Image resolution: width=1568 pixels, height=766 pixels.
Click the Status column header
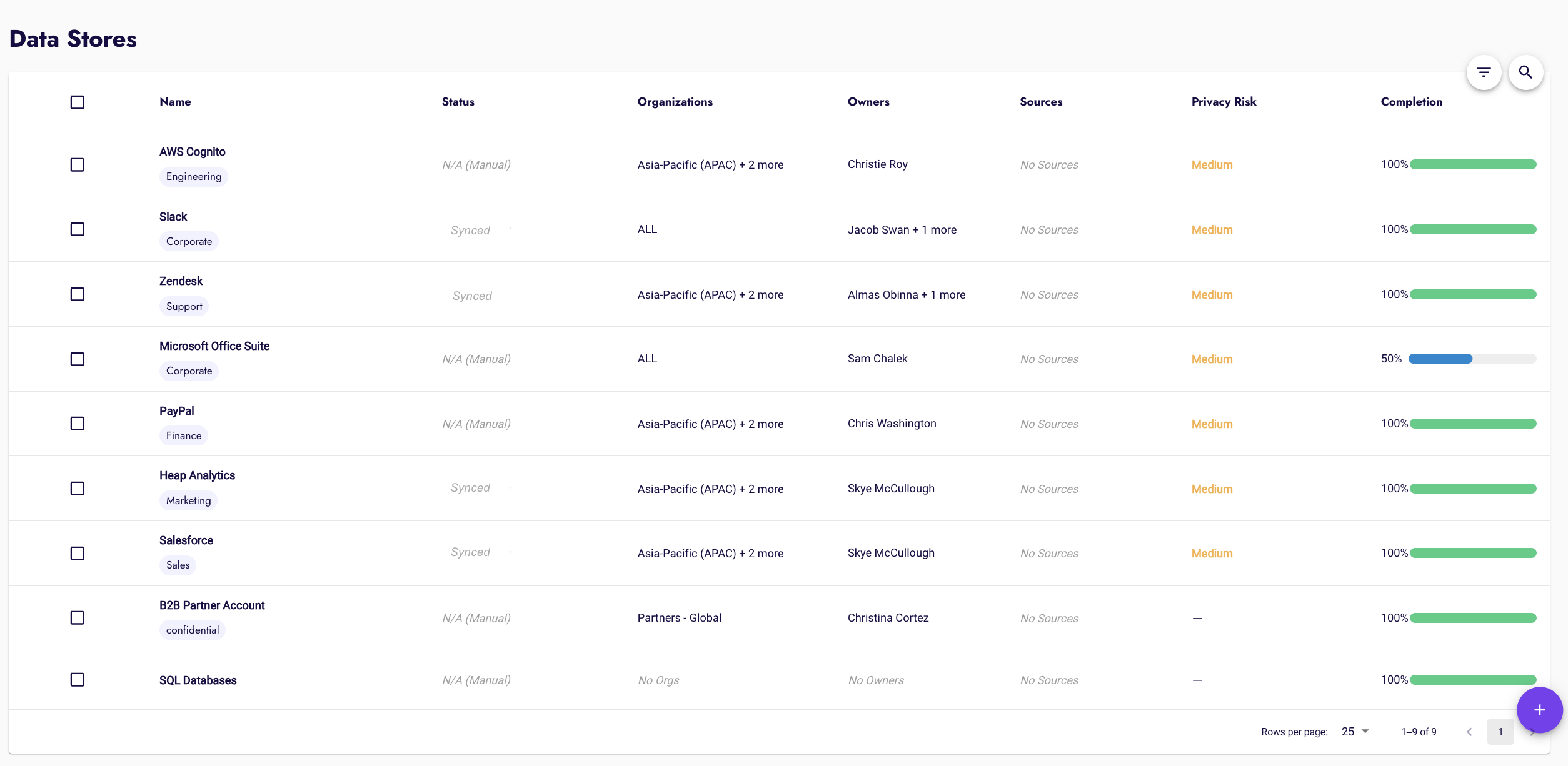pos(458,102)
